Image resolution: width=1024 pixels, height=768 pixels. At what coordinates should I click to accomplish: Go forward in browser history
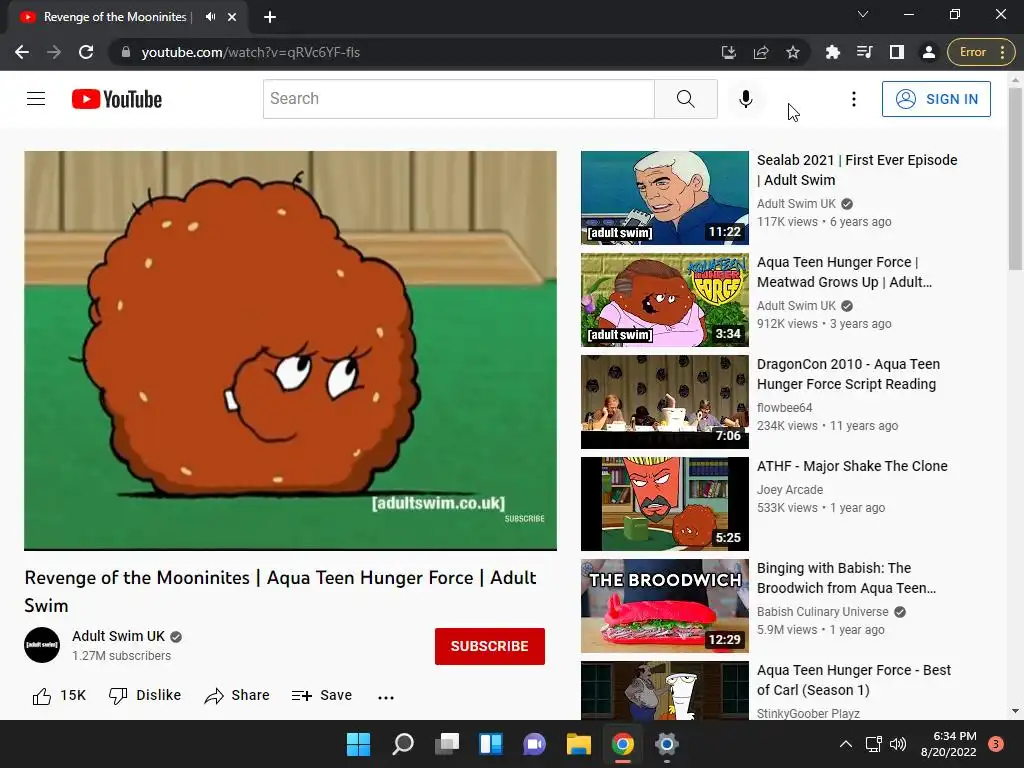click(54, 52)
